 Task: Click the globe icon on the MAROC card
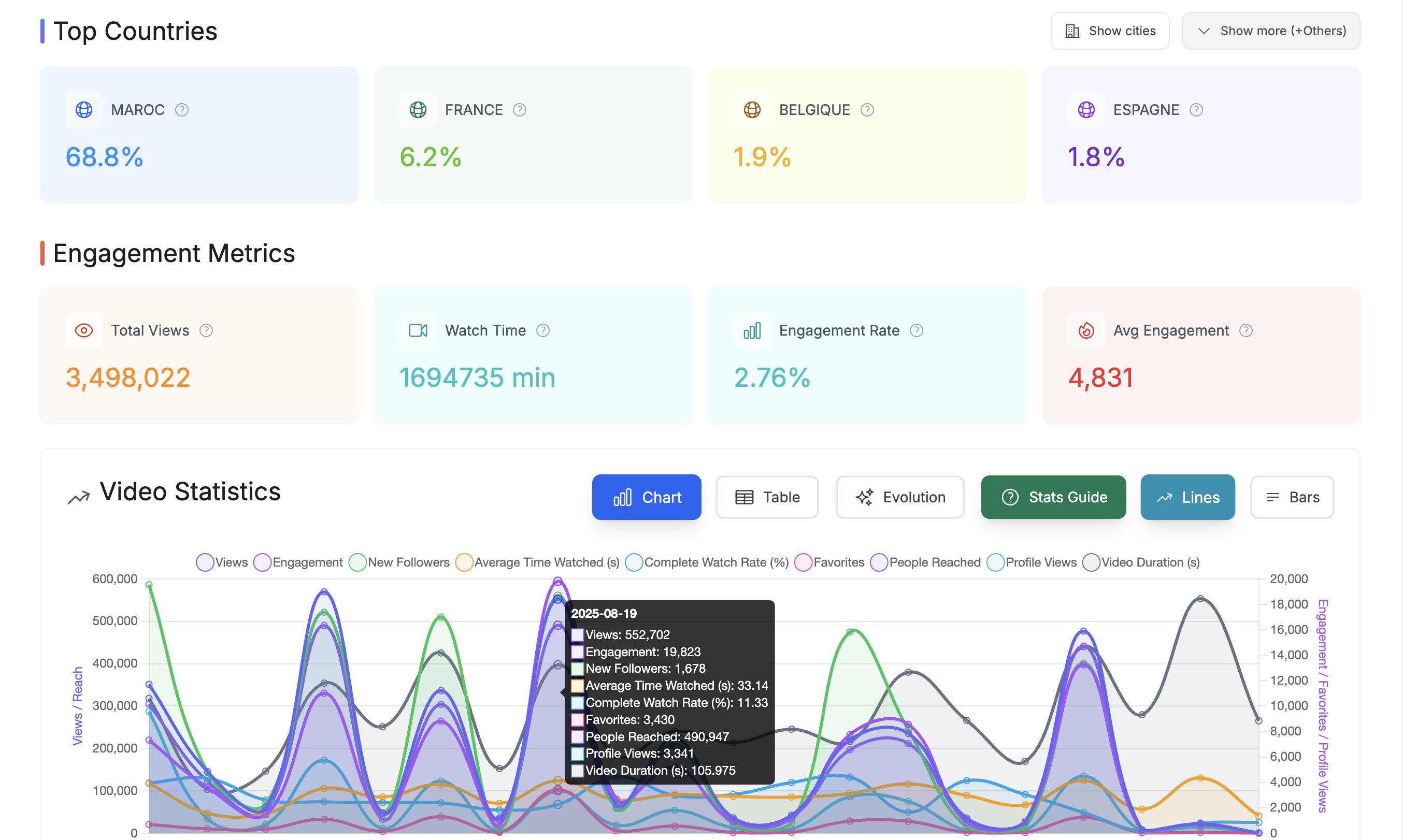83,109
